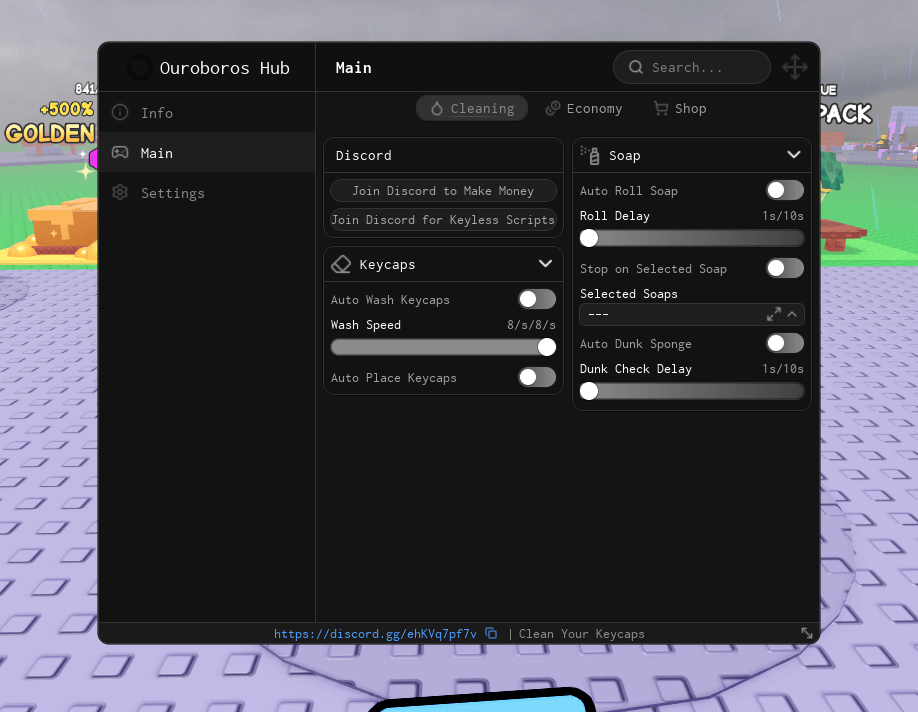Screen dimensions: 918x712
Task: Copy the Discord link with the copy icon
Action: [491, 634]
